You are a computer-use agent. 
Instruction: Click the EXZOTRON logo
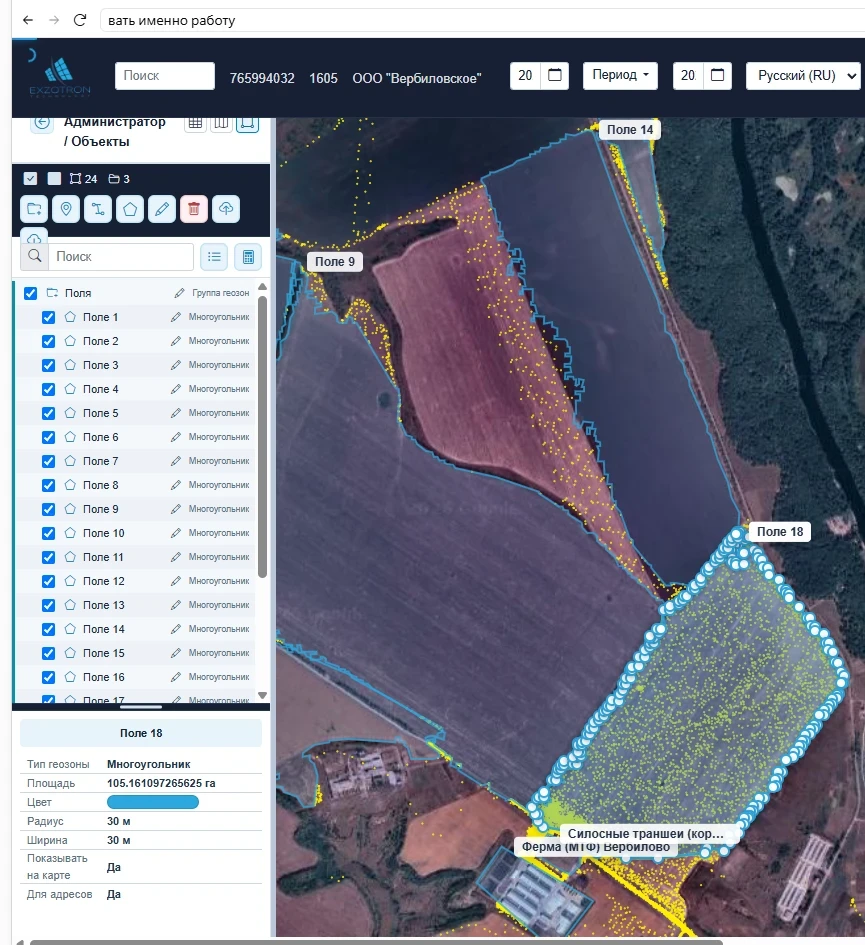point(60,77)
